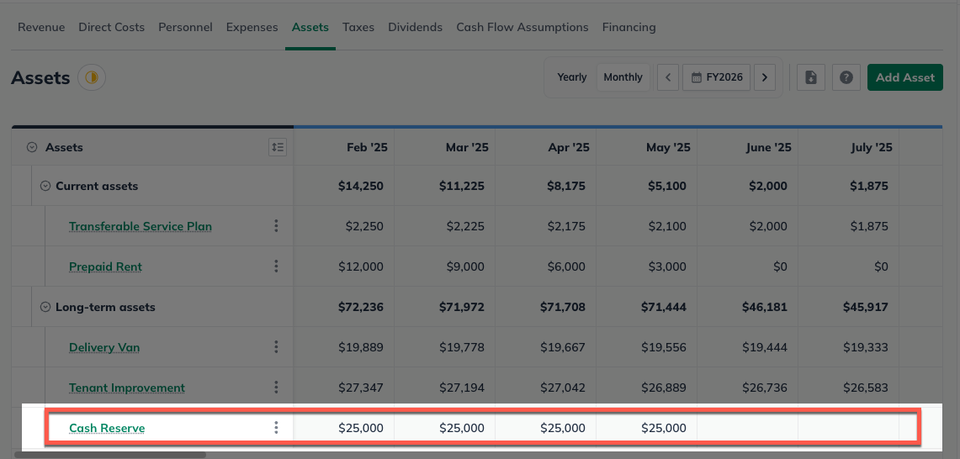Select the Assets tab

(310, 27)
